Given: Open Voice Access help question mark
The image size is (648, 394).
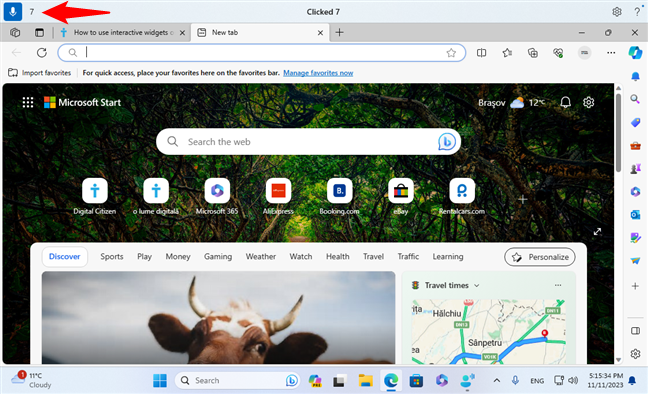Looking at the screenshot, I should (x=637, y=12).
